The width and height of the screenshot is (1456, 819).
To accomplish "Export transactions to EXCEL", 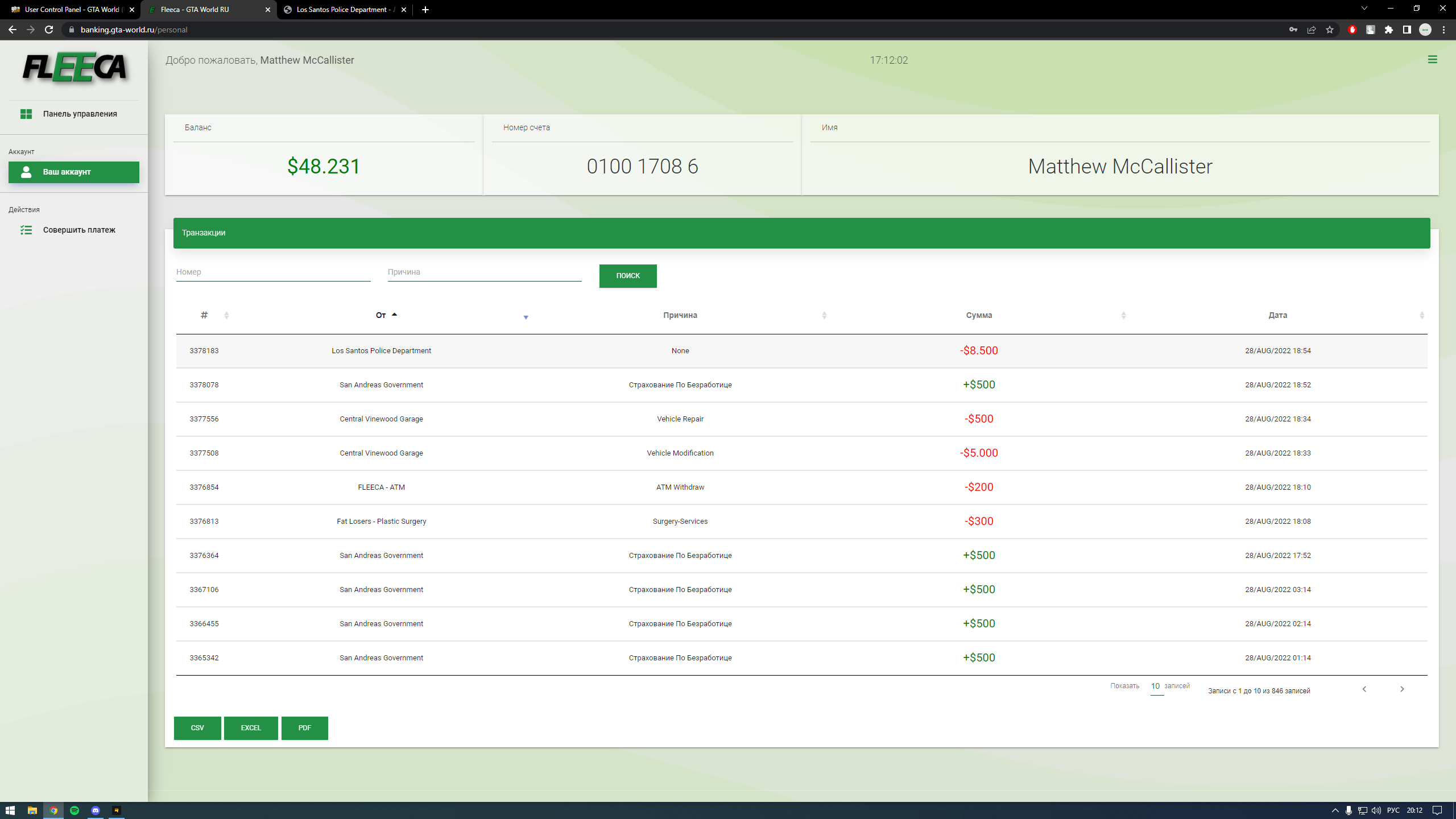I will pyautogui.click(x=251, y=728).
